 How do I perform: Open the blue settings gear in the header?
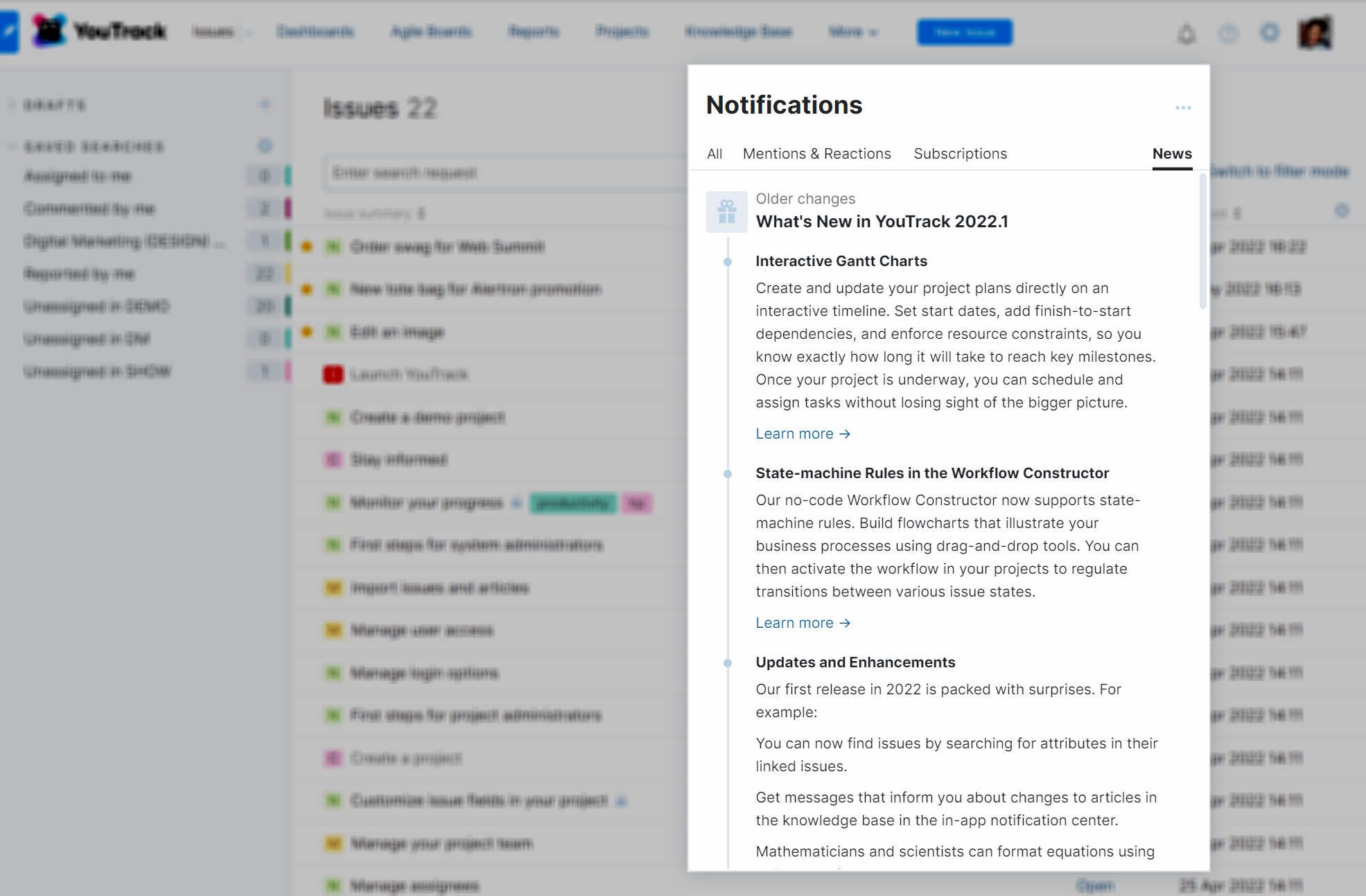pyautogui.click(x=1270, y=33)
